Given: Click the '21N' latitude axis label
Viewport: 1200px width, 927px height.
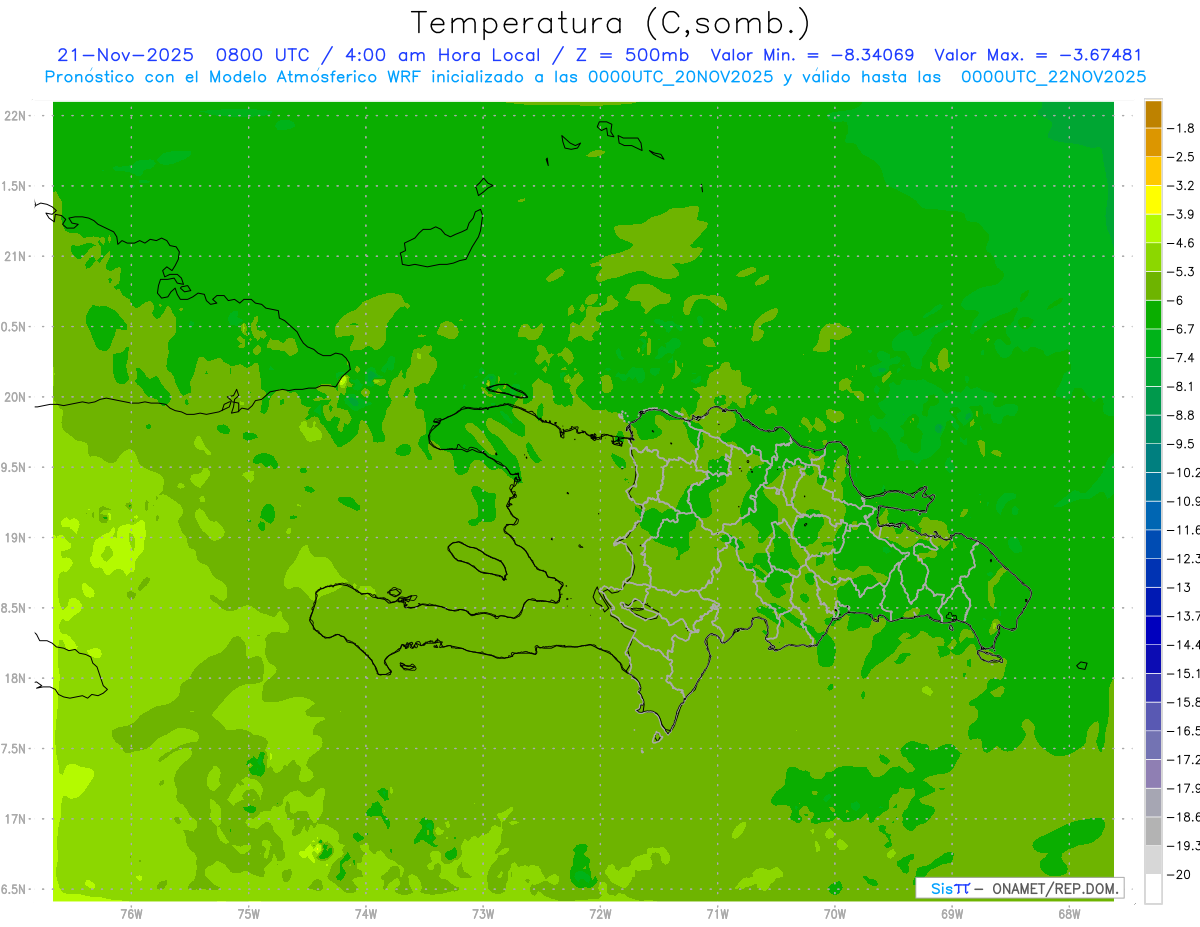Looking at the screenshot, I should coord(13,257).
